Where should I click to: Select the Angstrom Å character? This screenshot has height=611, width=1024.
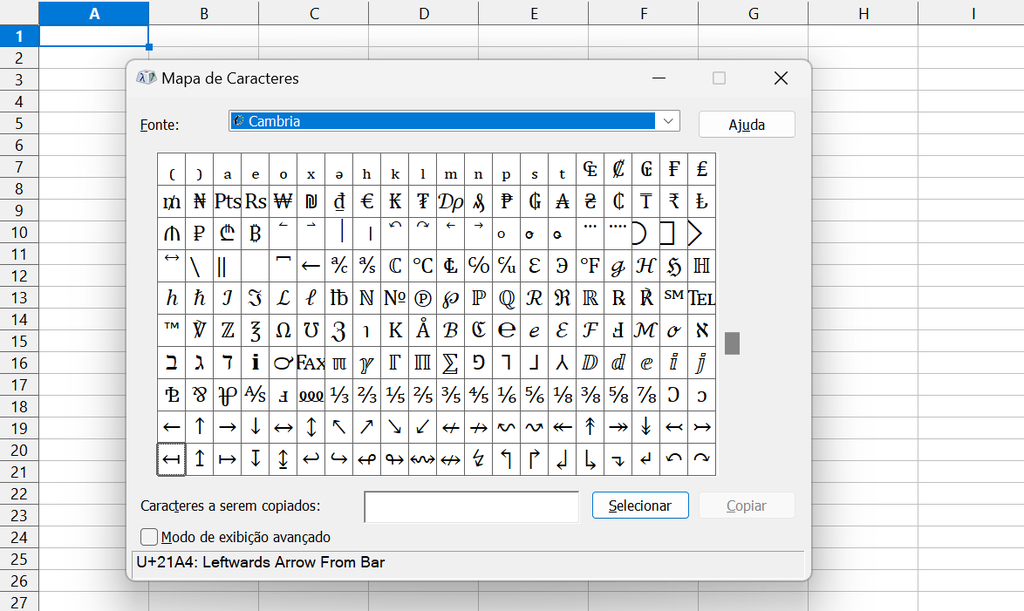423,330
